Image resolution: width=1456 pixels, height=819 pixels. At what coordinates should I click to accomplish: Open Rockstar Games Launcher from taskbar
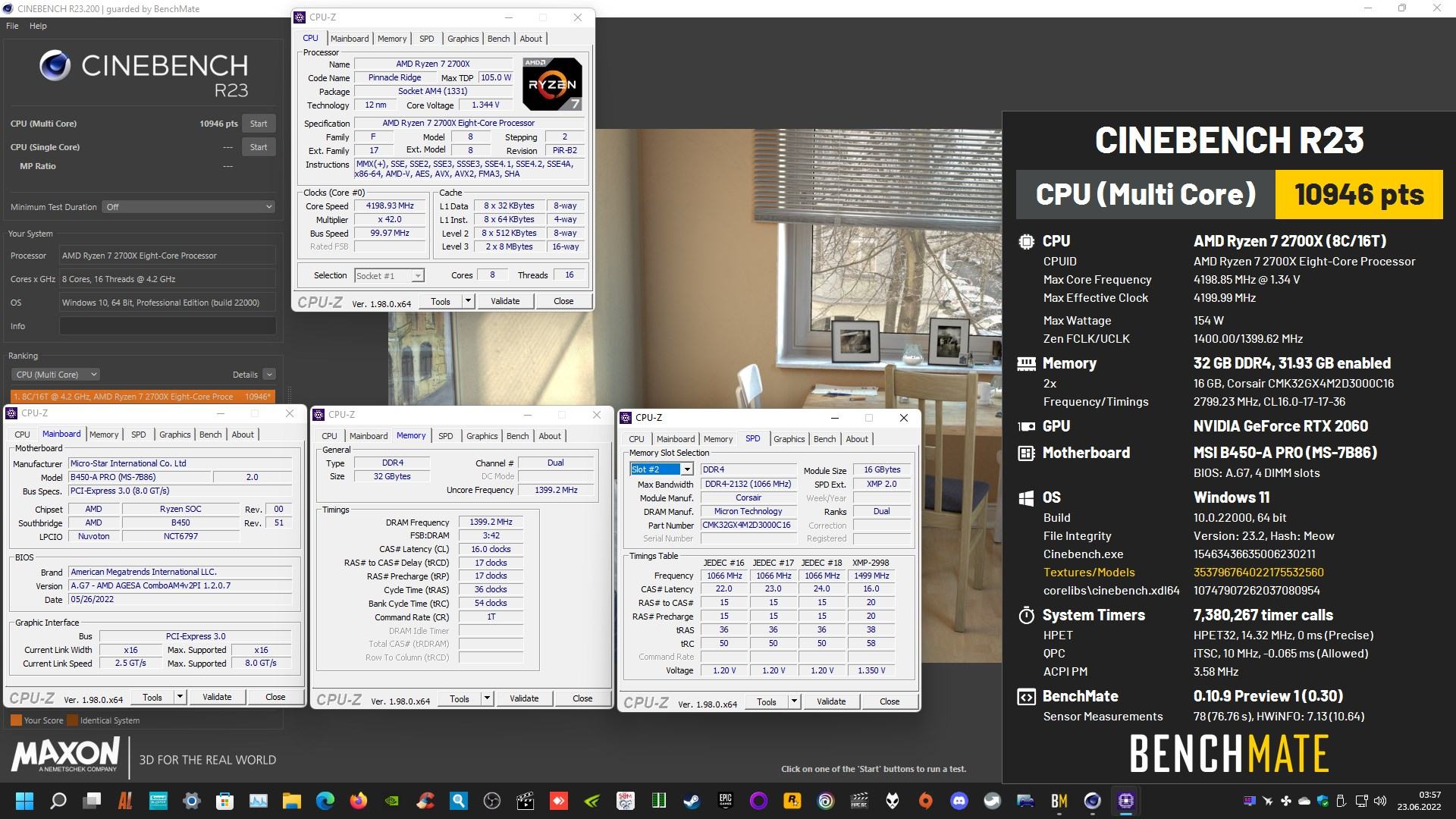point(792,801)
